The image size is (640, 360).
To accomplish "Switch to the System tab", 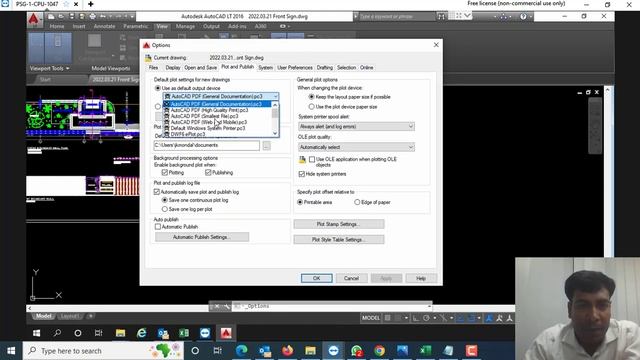I will coord(265,68).
